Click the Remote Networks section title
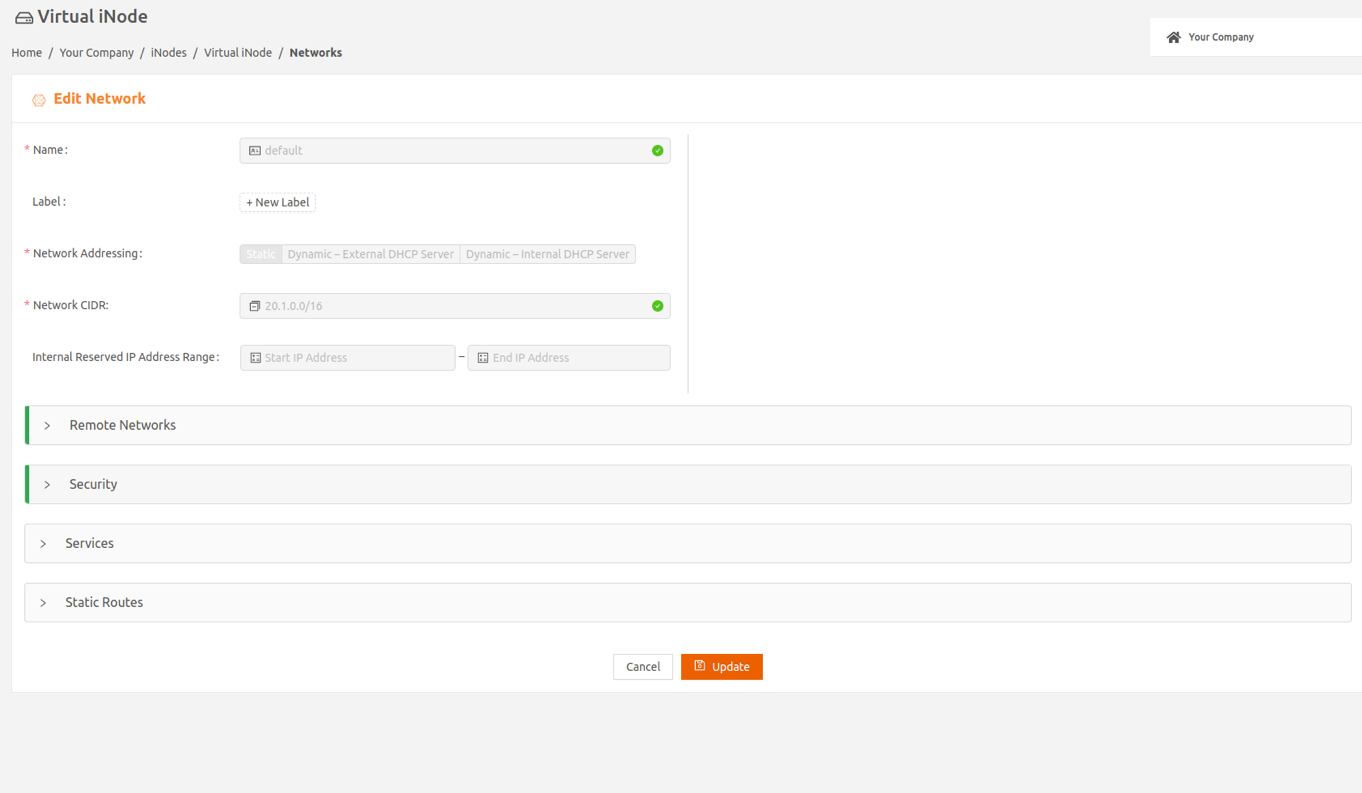 [x=123, y=425]
